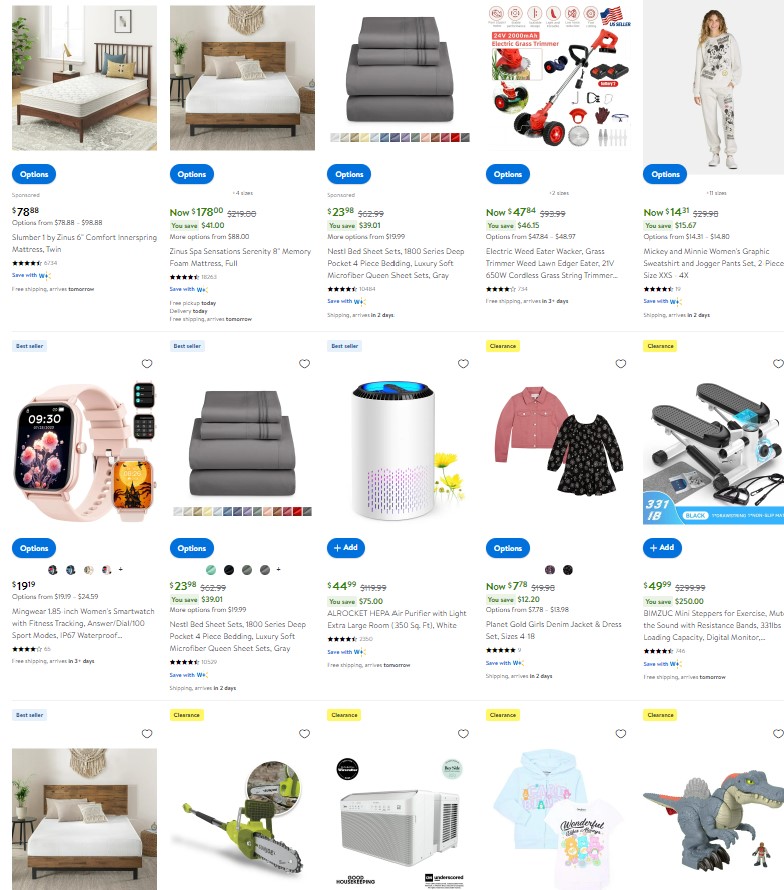Pick black swatch for Planet Gold jacket set
Image resolution: width=784 pixels, height=890 pixels.
point(568,570)
